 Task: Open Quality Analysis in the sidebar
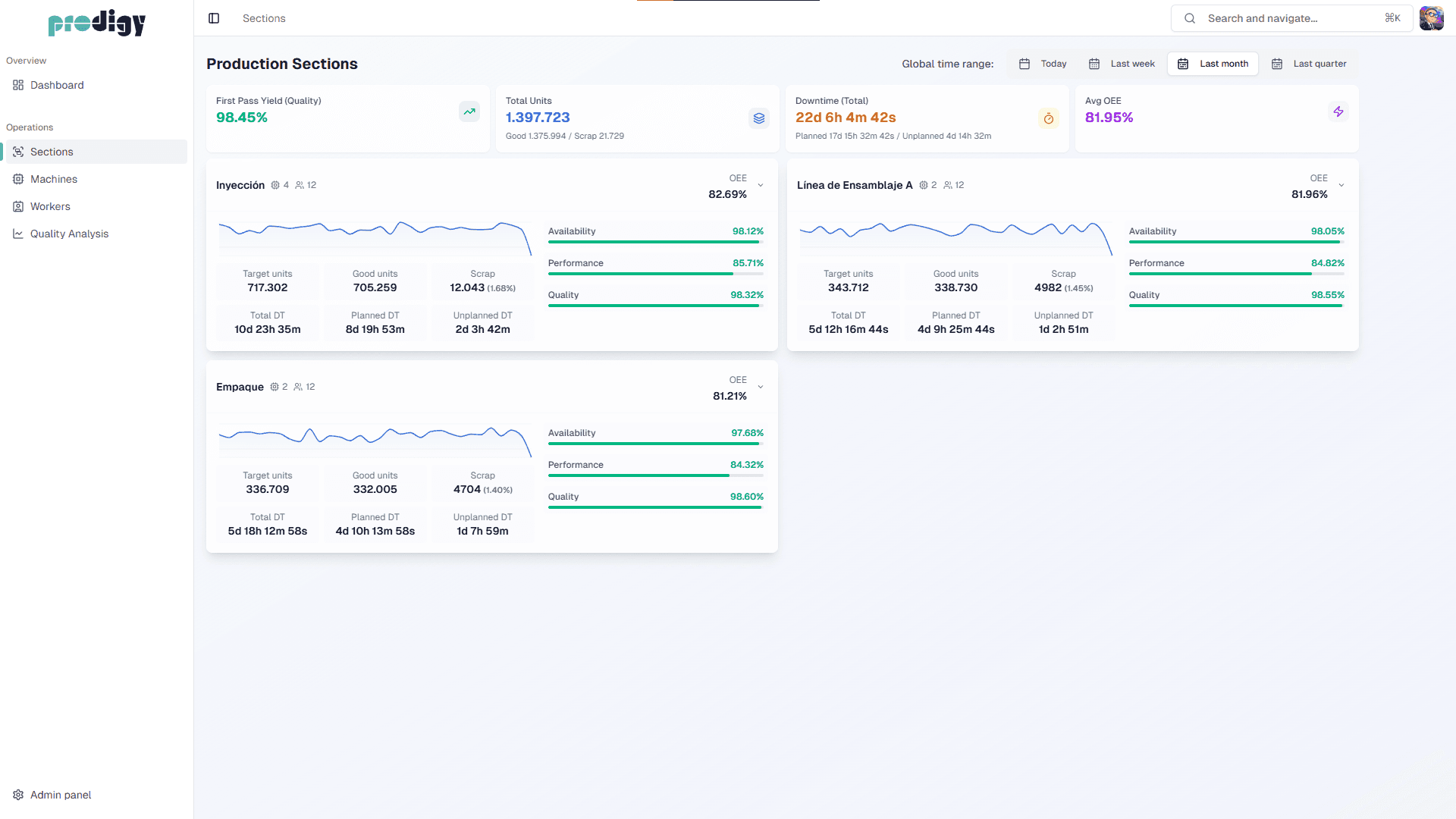(x=69, y=234)
